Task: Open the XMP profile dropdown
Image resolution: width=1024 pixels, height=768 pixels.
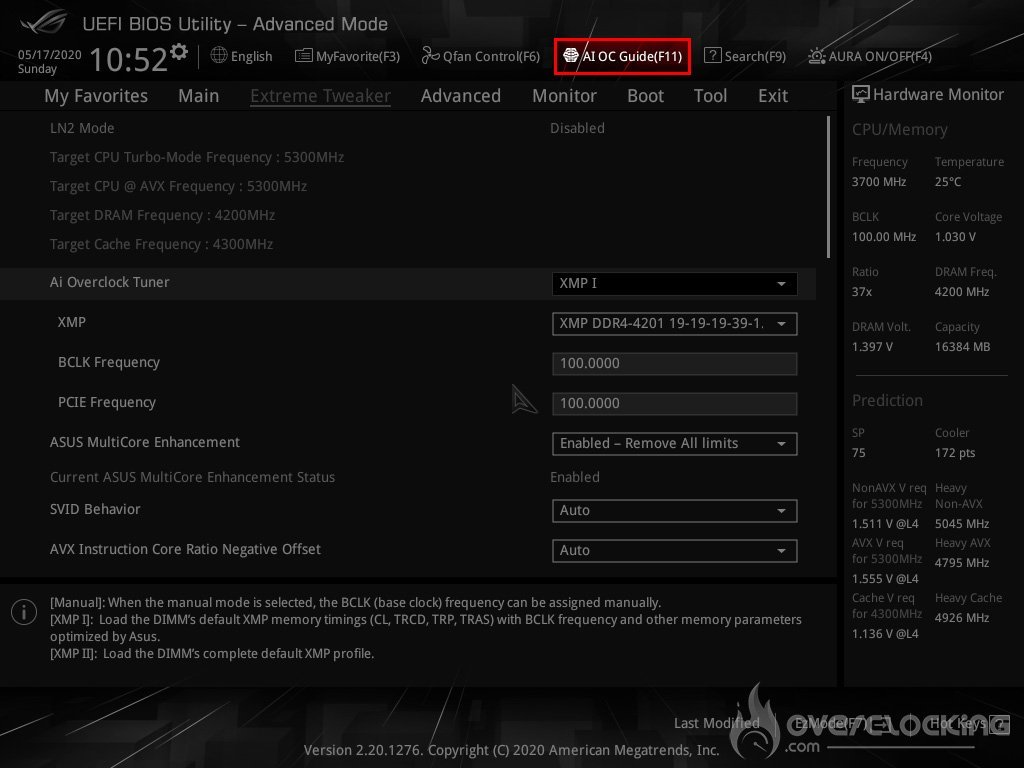Action: coord(674,324)
